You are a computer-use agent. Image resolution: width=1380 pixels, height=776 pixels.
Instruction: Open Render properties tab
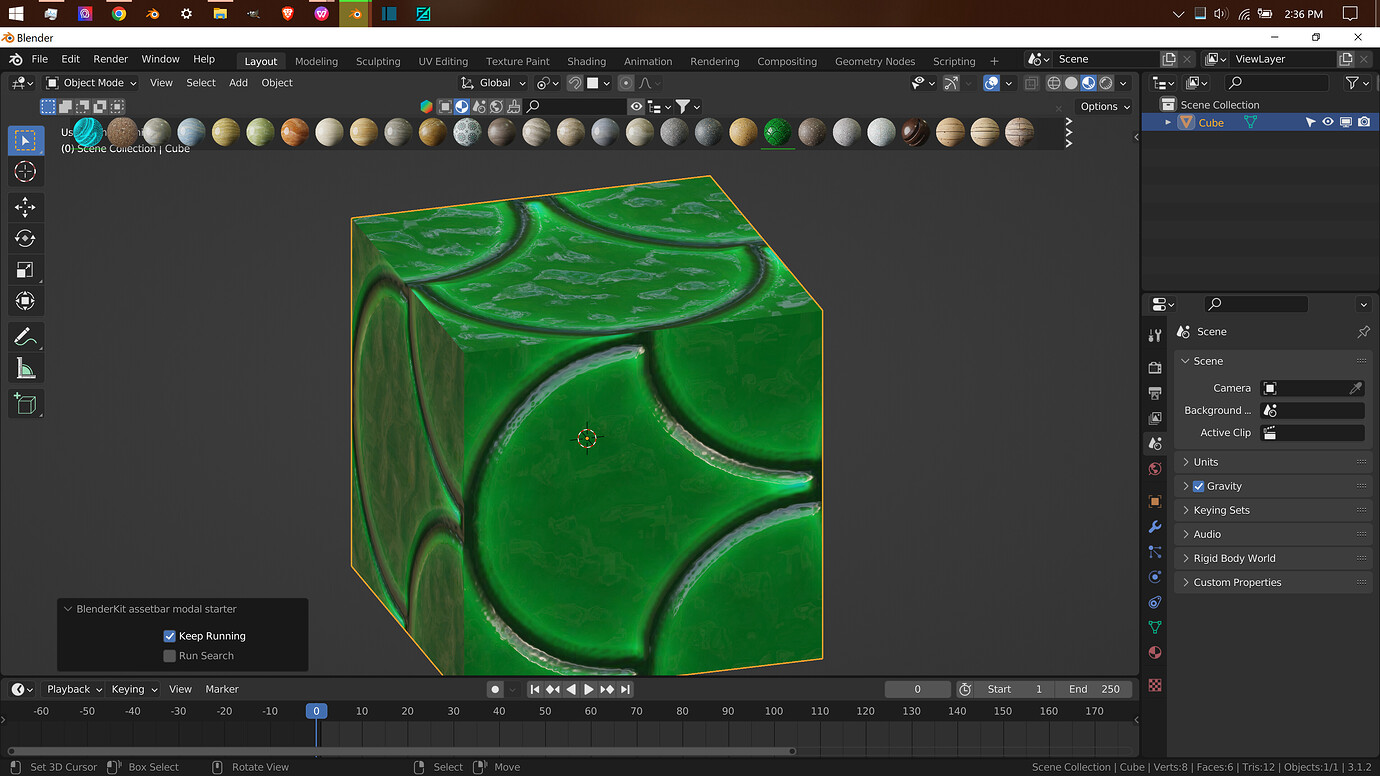(1155, 368)
